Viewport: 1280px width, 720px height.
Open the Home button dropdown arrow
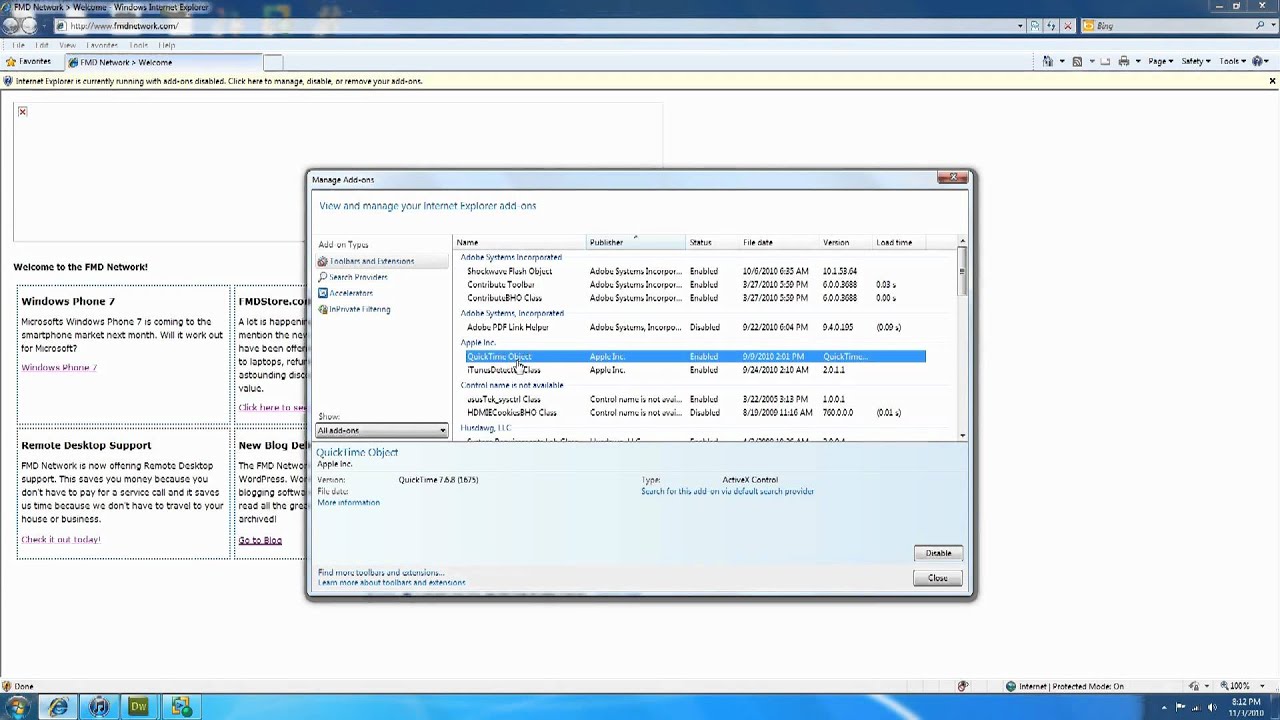pos(1060,61)
